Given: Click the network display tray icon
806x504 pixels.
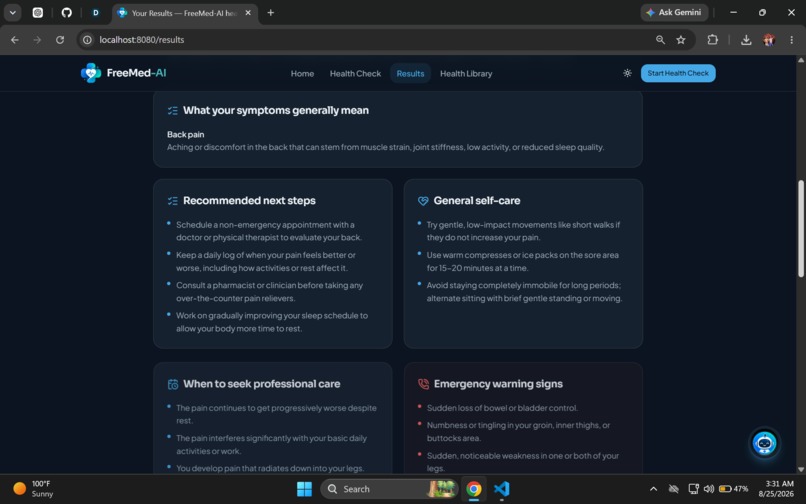Looking at the screenshot, I should [693, 489].
